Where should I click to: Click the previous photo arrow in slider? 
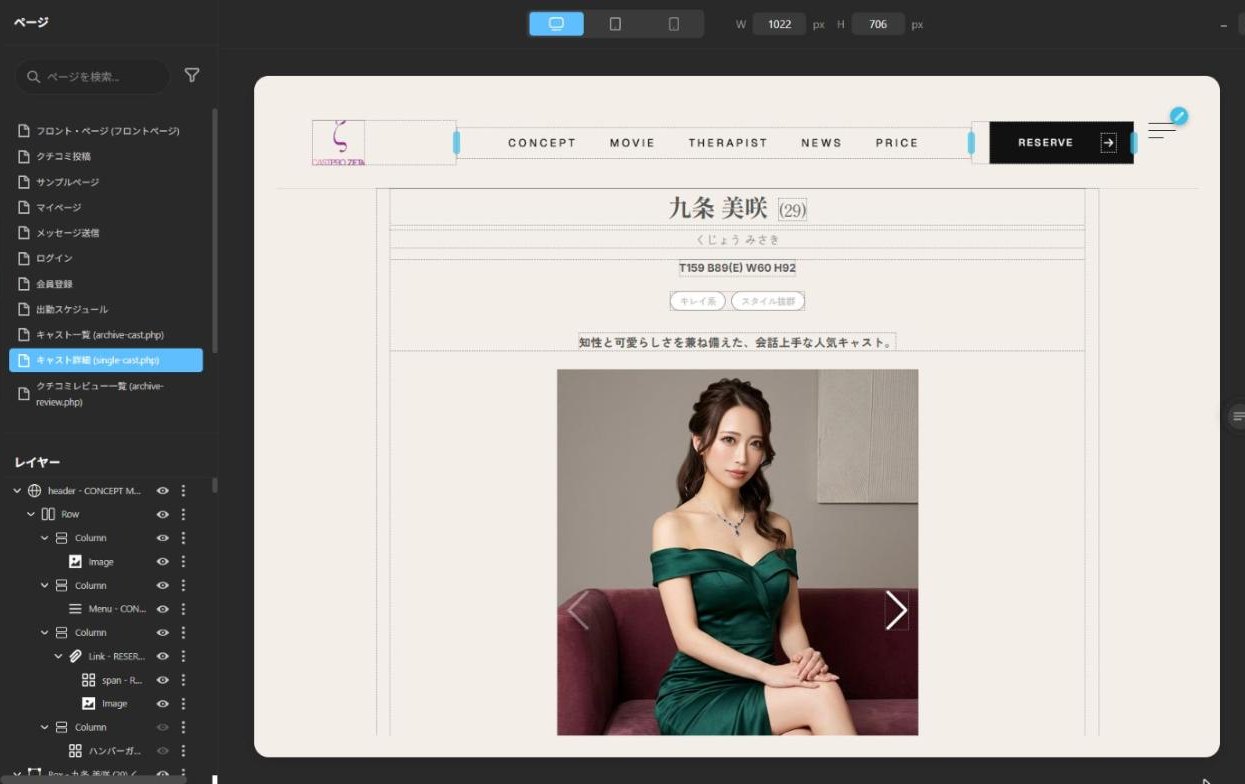(578, 610)
